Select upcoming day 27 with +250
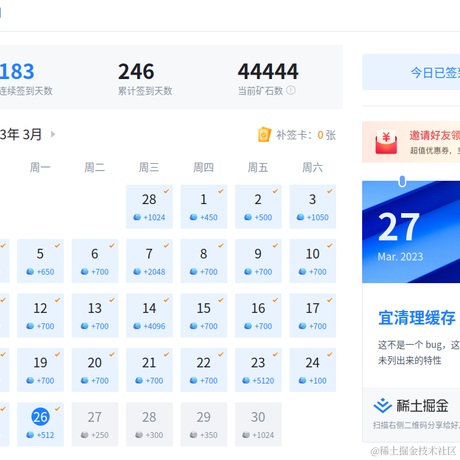 coord(95,424)
